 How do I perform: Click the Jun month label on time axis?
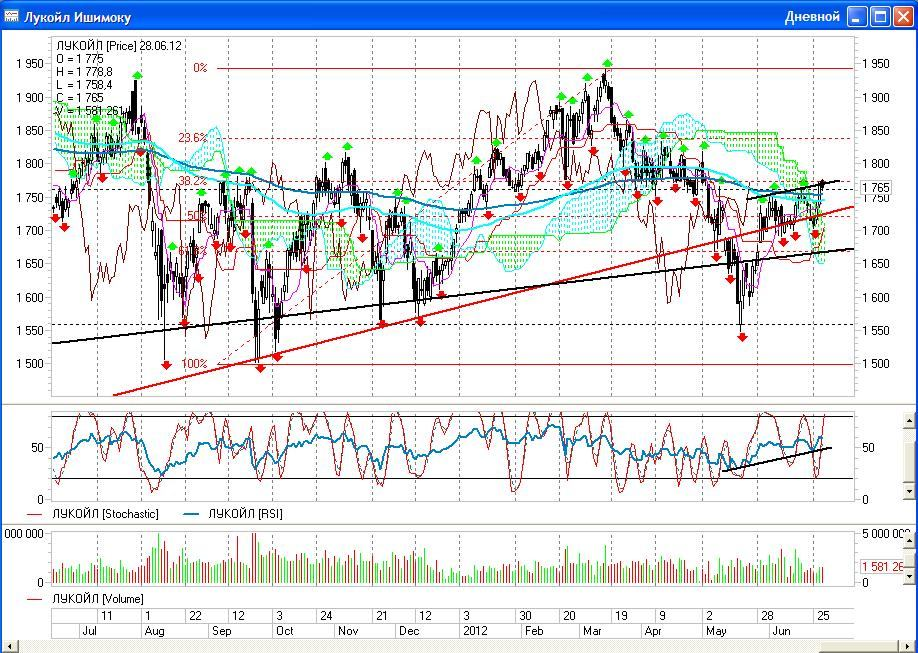[x=782, y=631]
